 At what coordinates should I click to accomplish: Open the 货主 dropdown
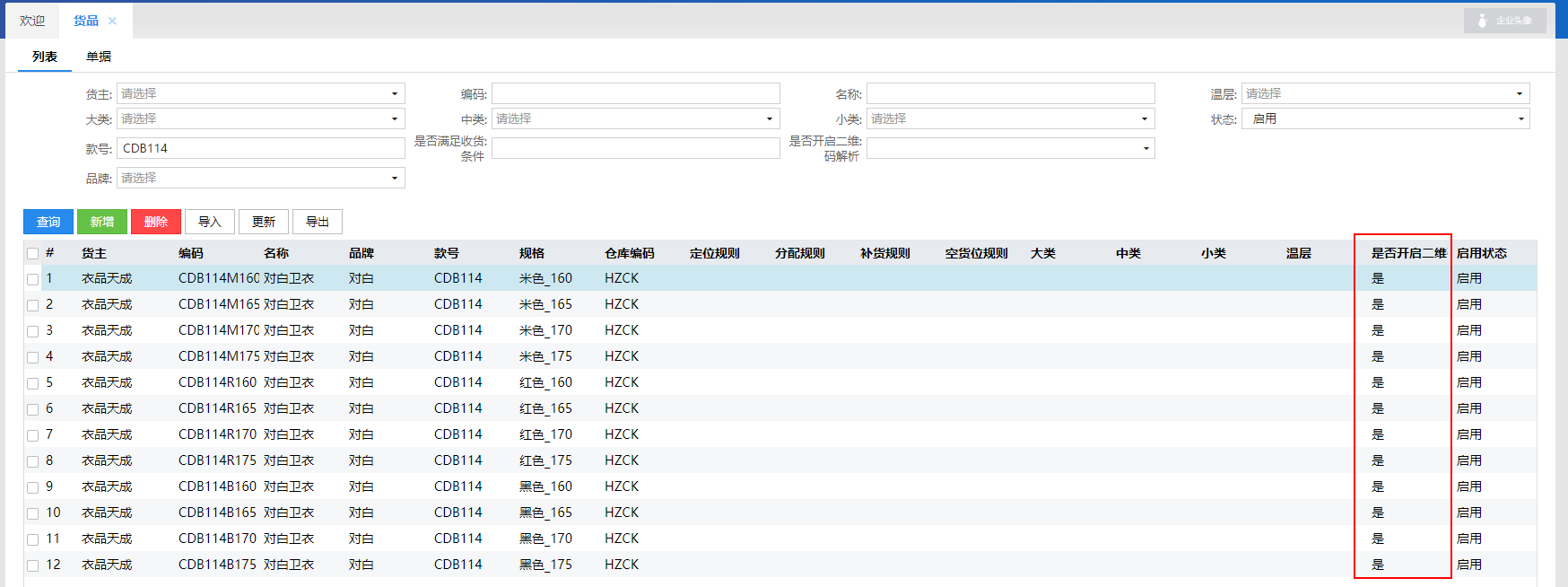[x=260, y=93]
